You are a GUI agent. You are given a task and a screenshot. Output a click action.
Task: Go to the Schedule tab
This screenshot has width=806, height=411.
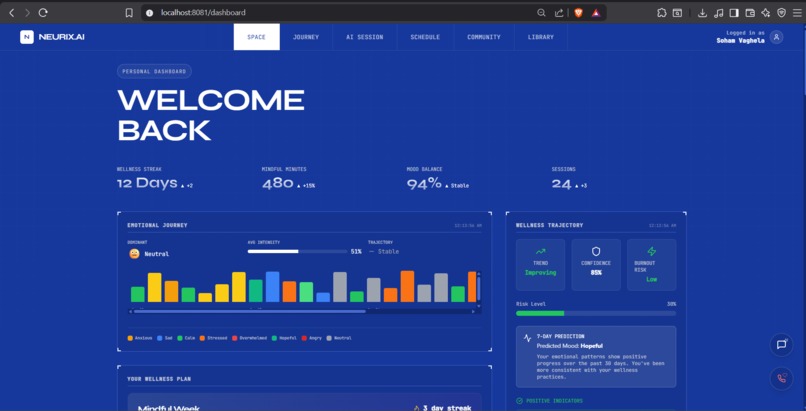(425, 37)
